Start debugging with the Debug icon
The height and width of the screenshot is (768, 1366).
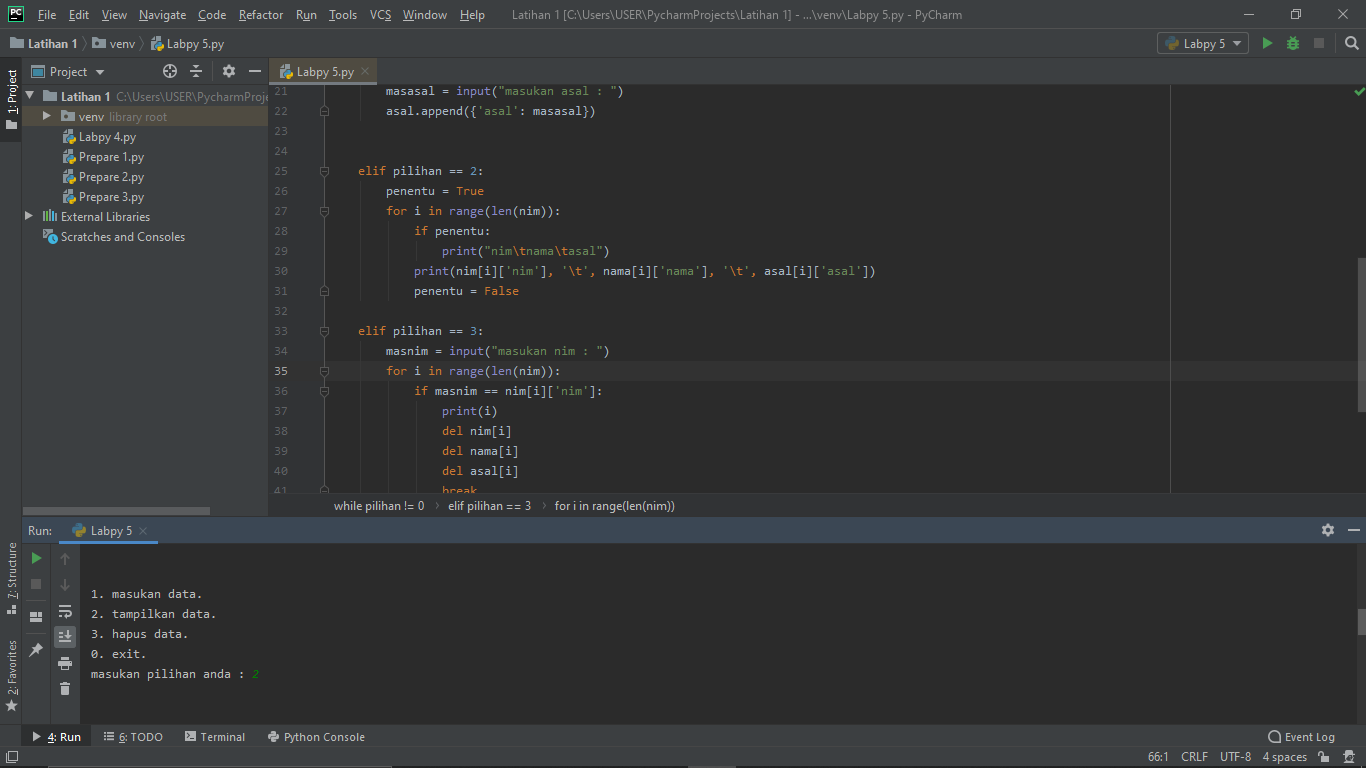1293,44
